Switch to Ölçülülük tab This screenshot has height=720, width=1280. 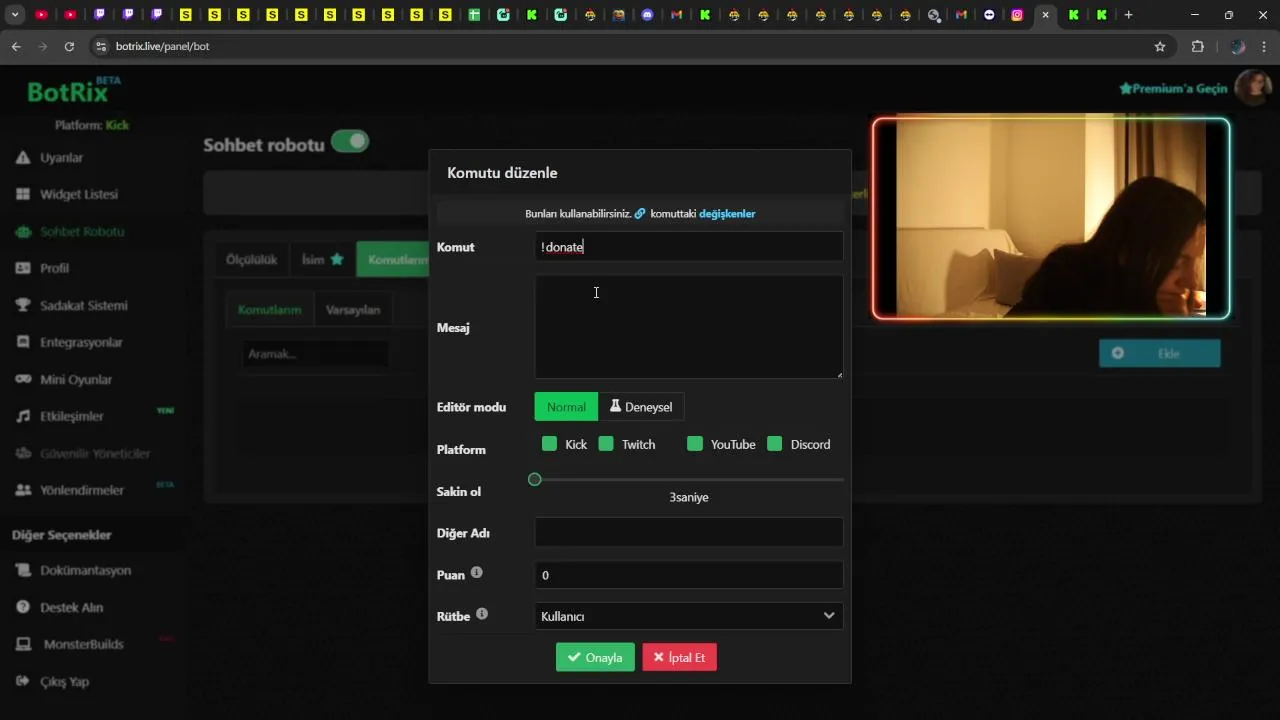tap(251, 259)
